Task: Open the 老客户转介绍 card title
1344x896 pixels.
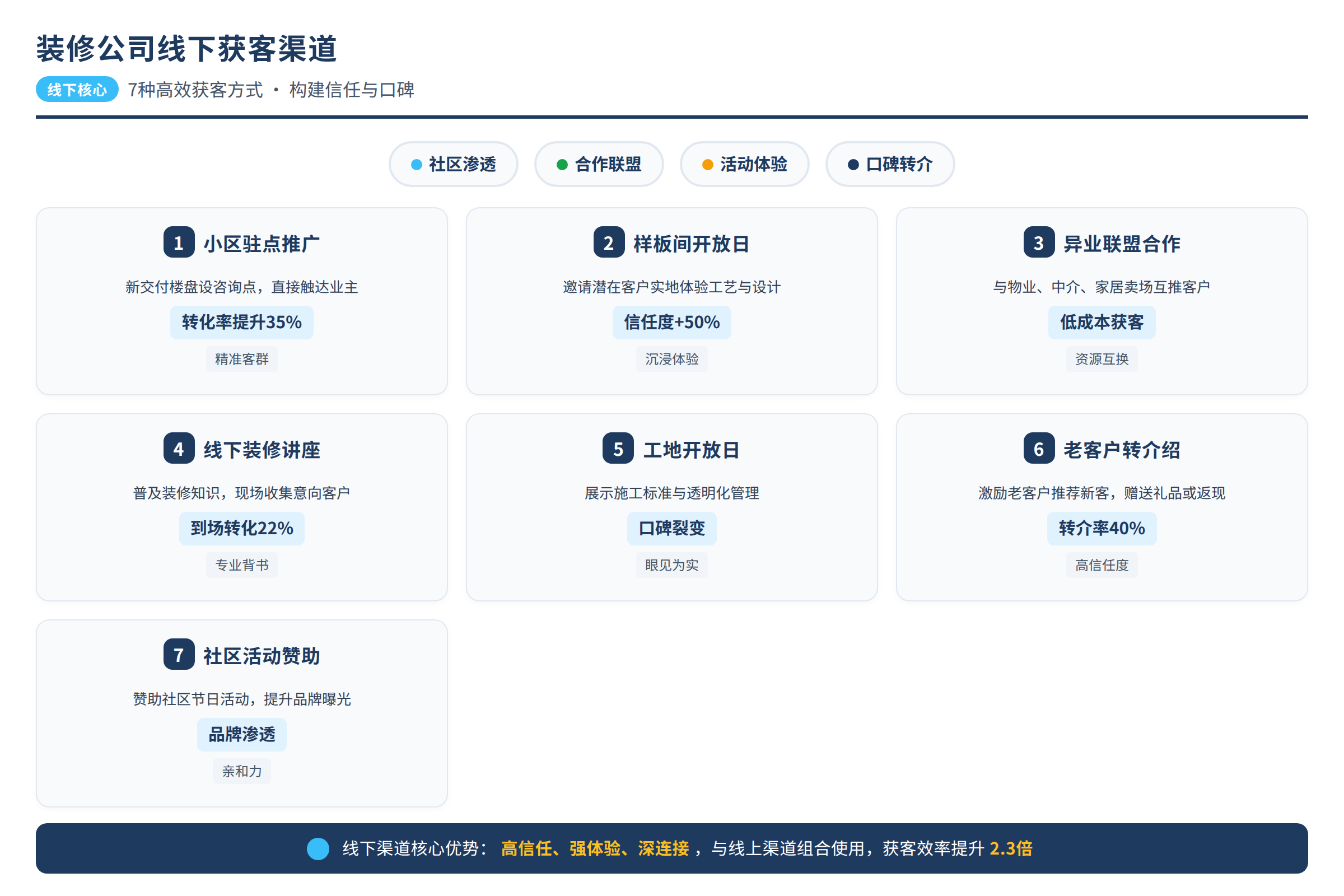Action: (x=1122, y=450)
